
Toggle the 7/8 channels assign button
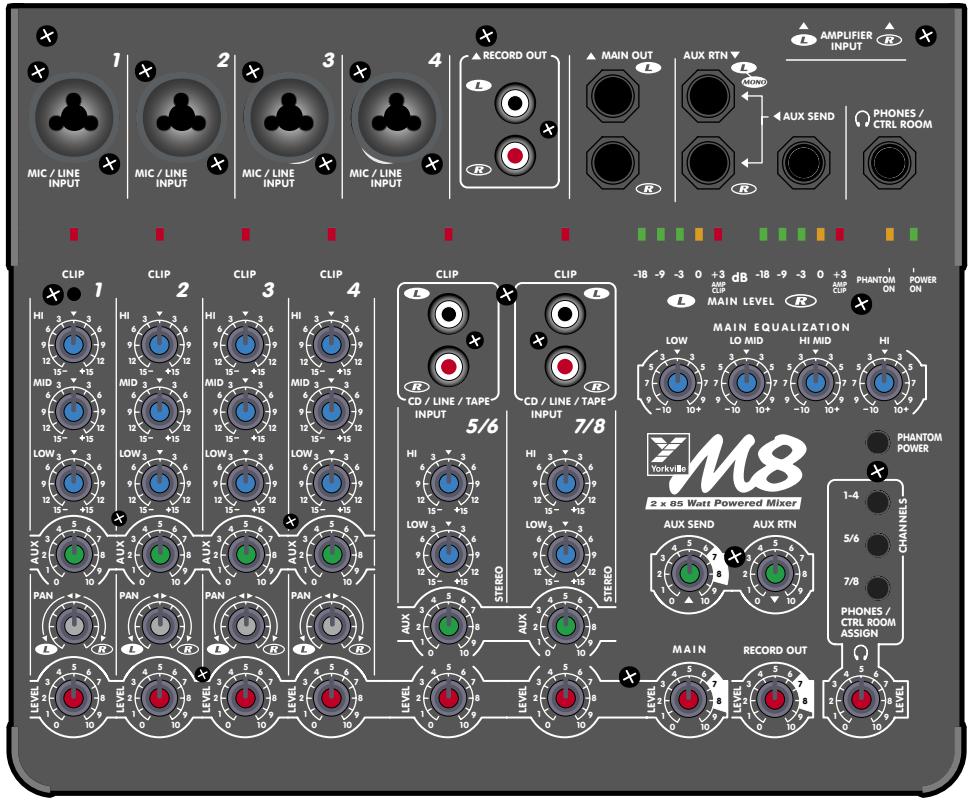pyautogui.click(x=877, y=587)
